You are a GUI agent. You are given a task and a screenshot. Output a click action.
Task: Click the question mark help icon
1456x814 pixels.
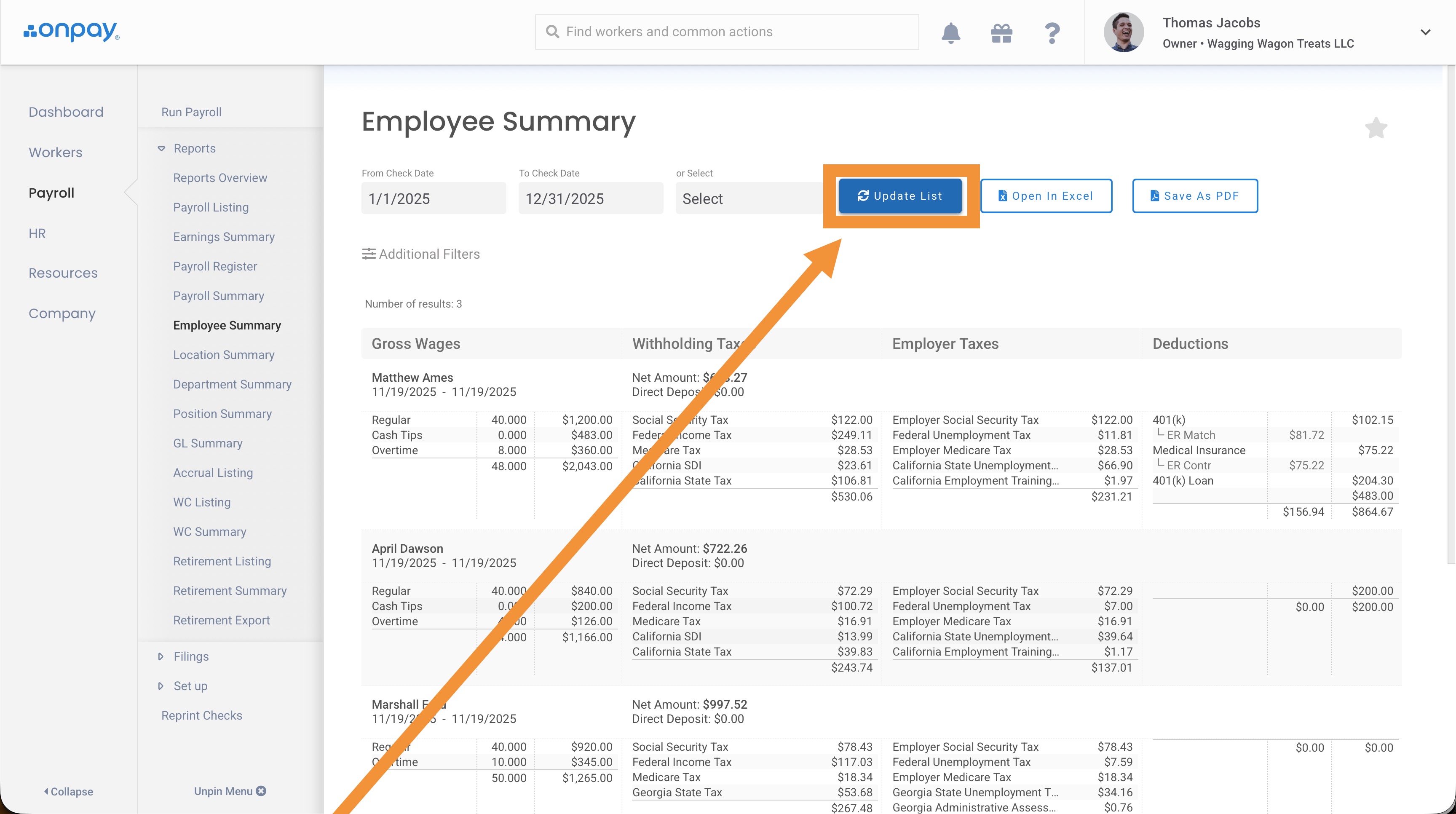(x=1051, y=33)
